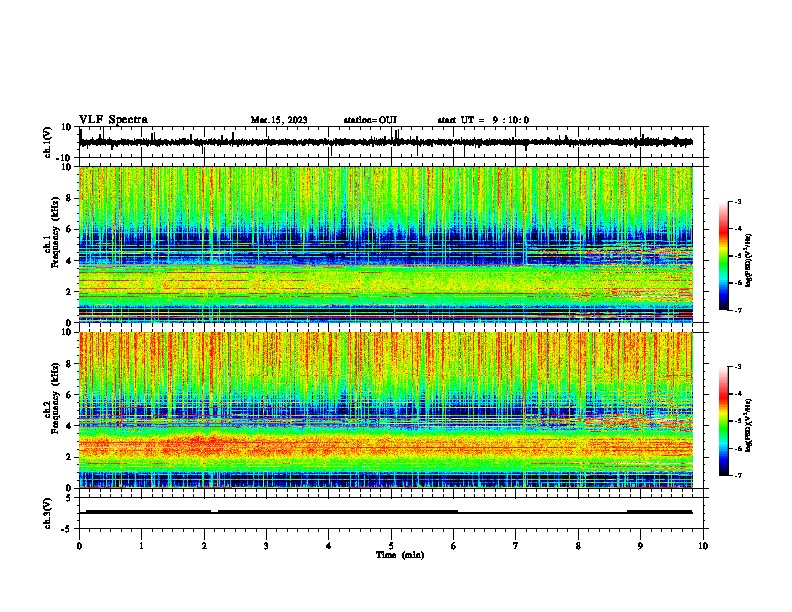Screen dimensions: 792x612
Task: Click the "6" kHz tick of ch.1 spectrogram
Action: (69, 229)
